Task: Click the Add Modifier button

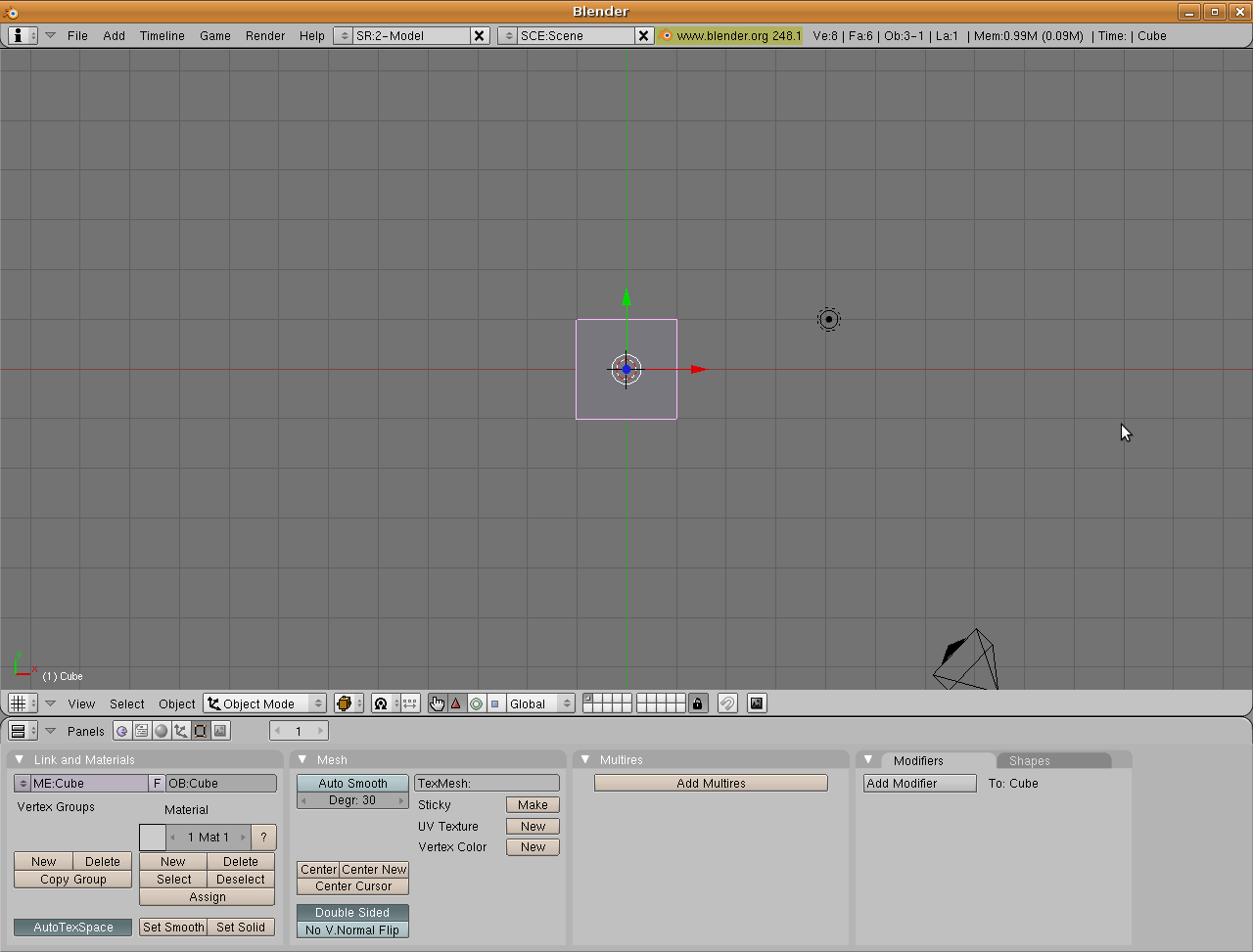Action: [919, 783]
